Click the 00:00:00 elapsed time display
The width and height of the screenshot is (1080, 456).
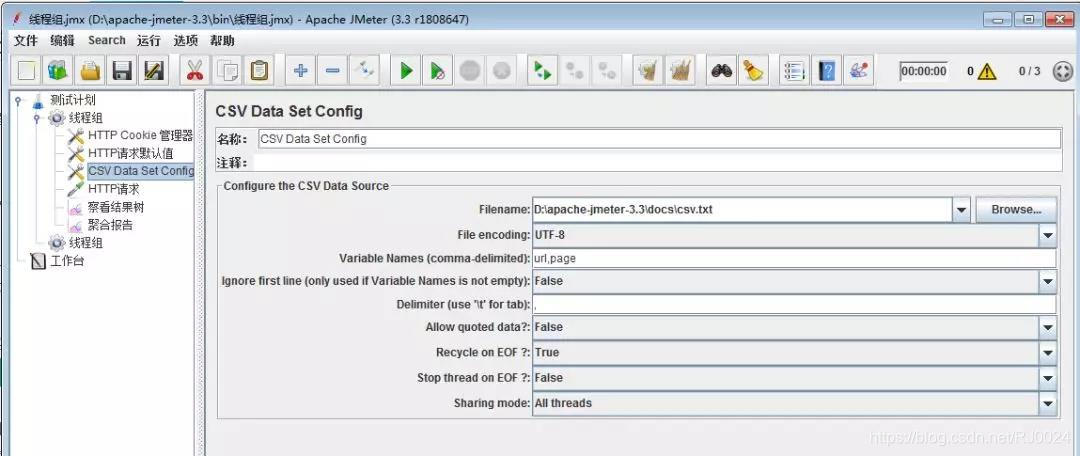pos(924,71)
